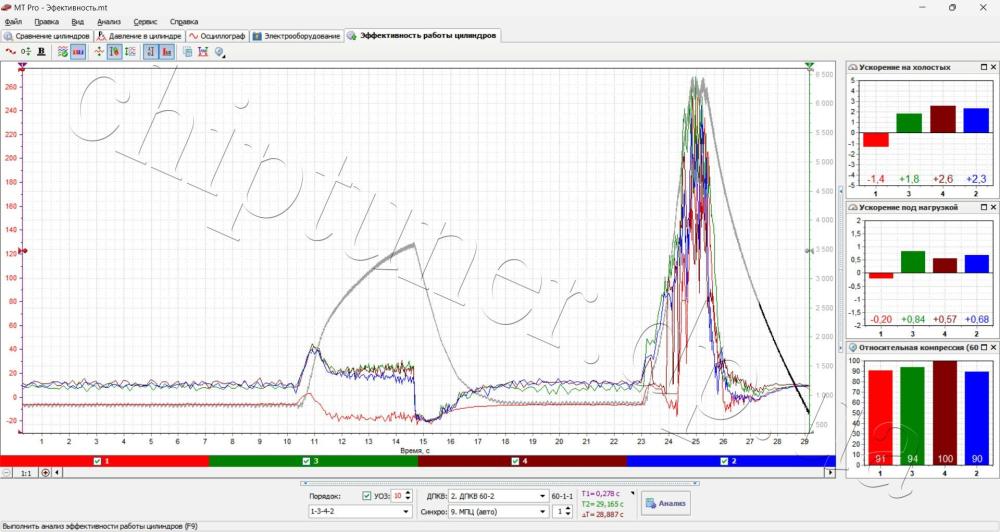
Task: Click the zero offset toolbar icon
Action: [26, 52]
